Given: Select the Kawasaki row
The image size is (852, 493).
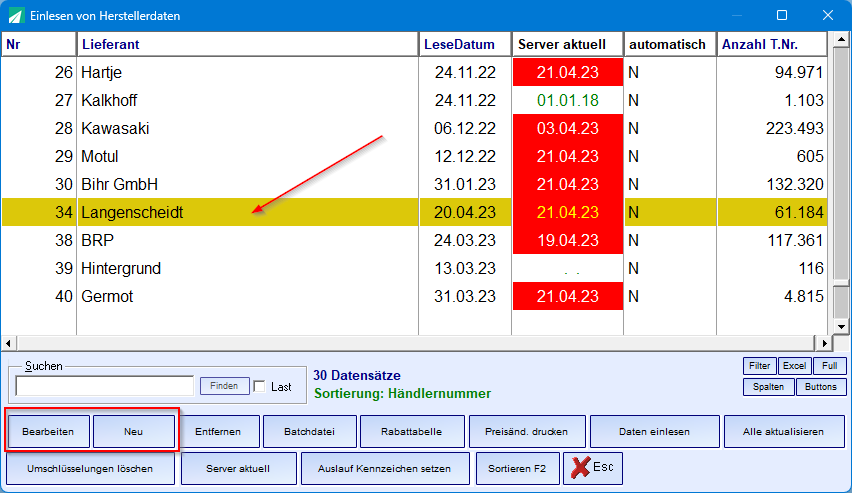Looking at the screenshot, I should (415, 128).
